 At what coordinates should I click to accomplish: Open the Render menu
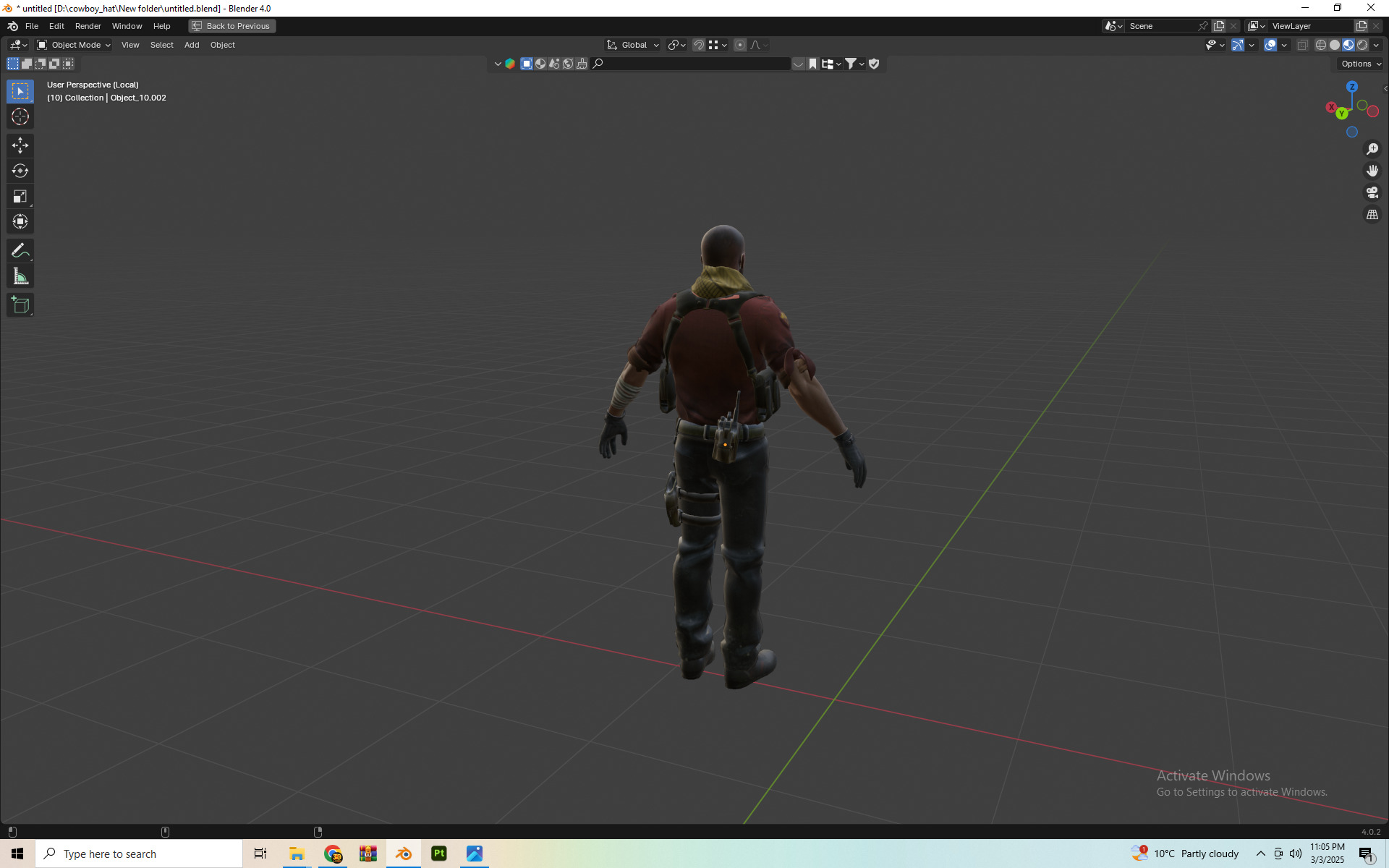(88, 26)
